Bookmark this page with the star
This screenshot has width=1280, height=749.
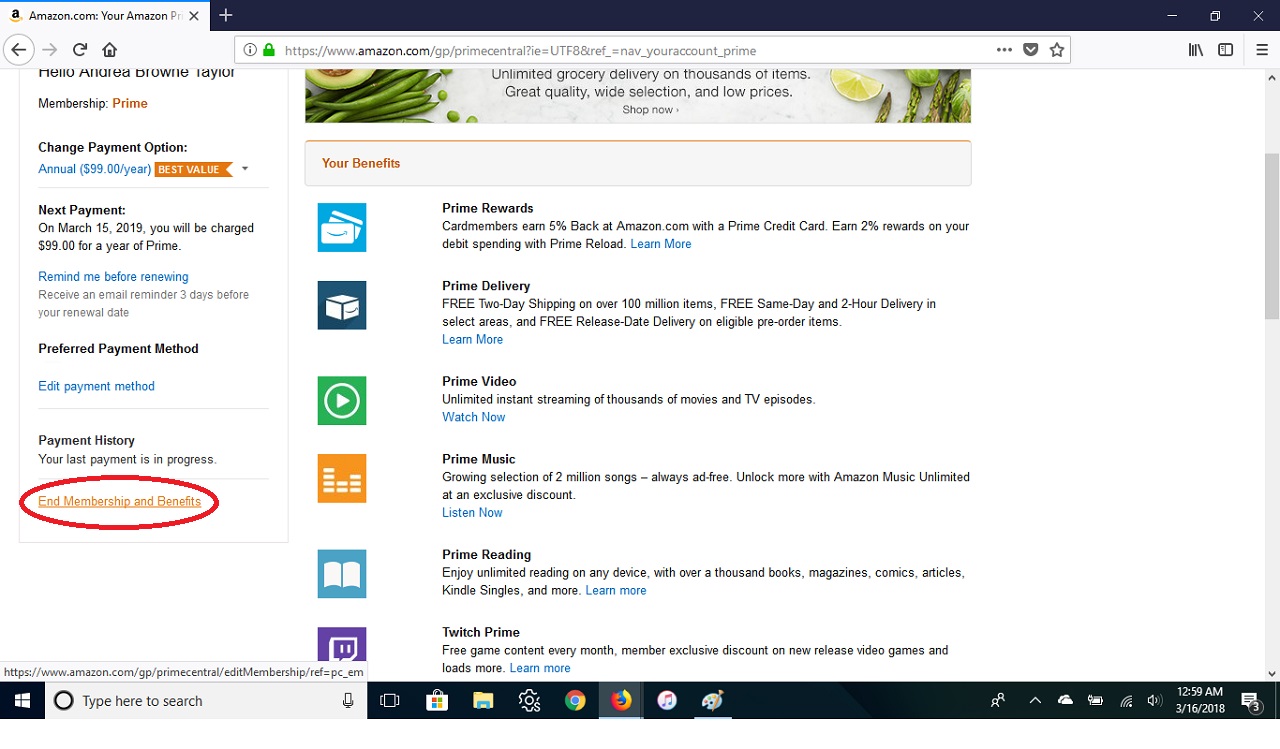click(1057, 50)
